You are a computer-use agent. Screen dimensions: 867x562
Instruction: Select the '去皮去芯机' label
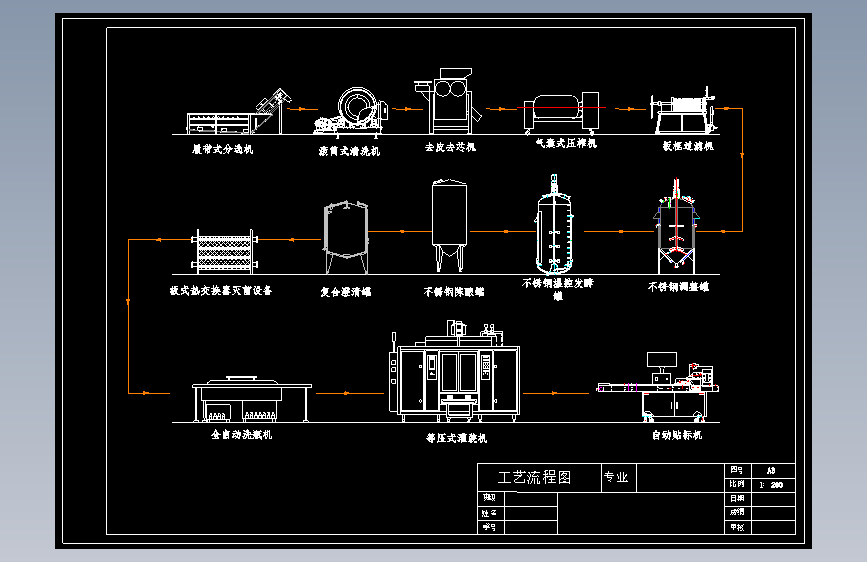coord(450,147)
